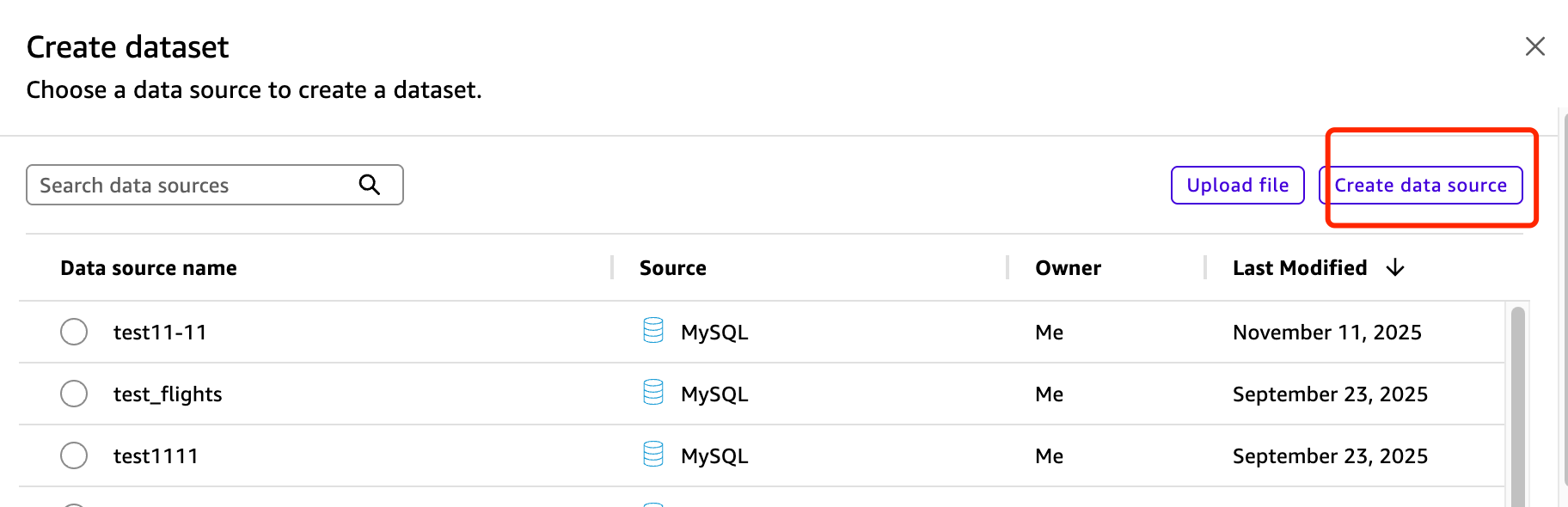Click the Last Modified sort arrow
1568x507 pixels.
coord(1395,268)
